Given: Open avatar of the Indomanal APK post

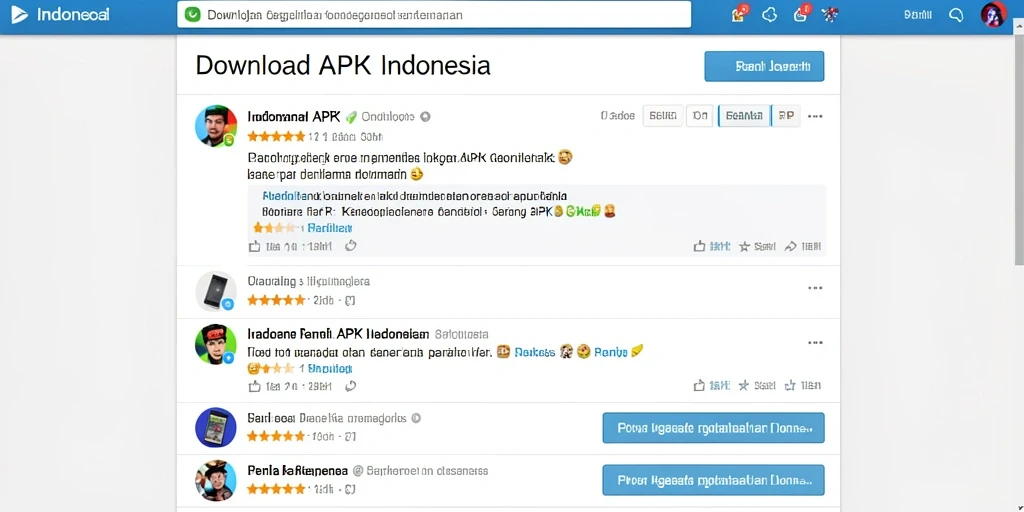Looking at the screenshot, I should tap(216, 125).
